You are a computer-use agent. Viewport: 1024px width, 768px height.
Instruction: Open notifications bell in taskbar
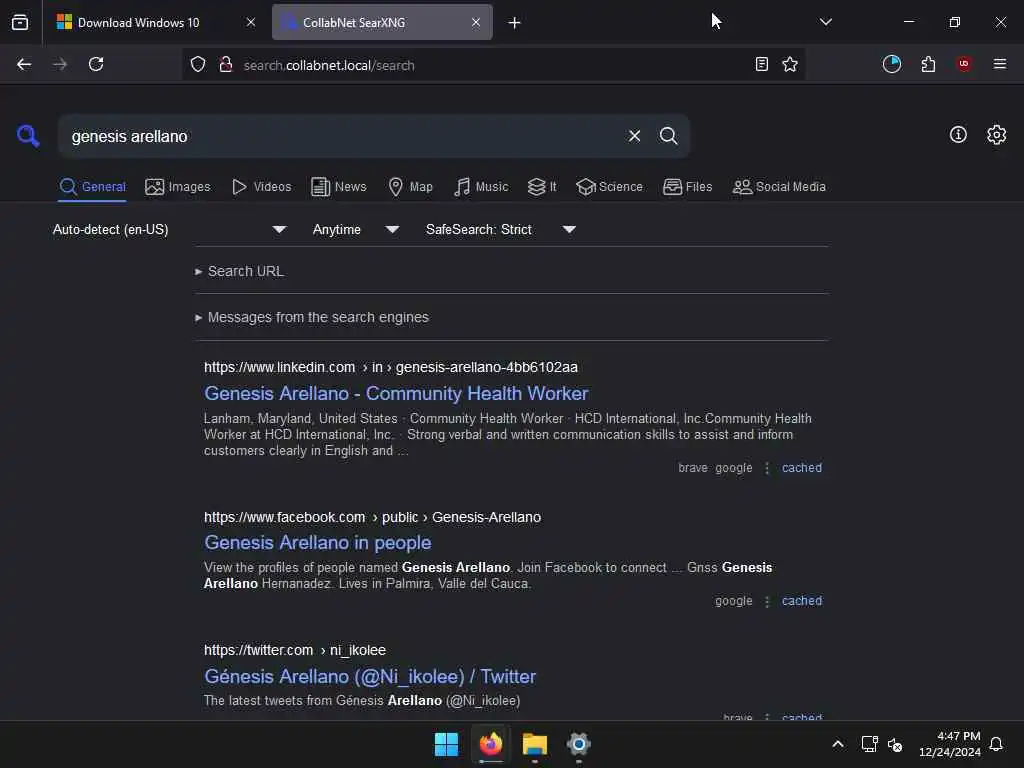(x=996, y=744)
